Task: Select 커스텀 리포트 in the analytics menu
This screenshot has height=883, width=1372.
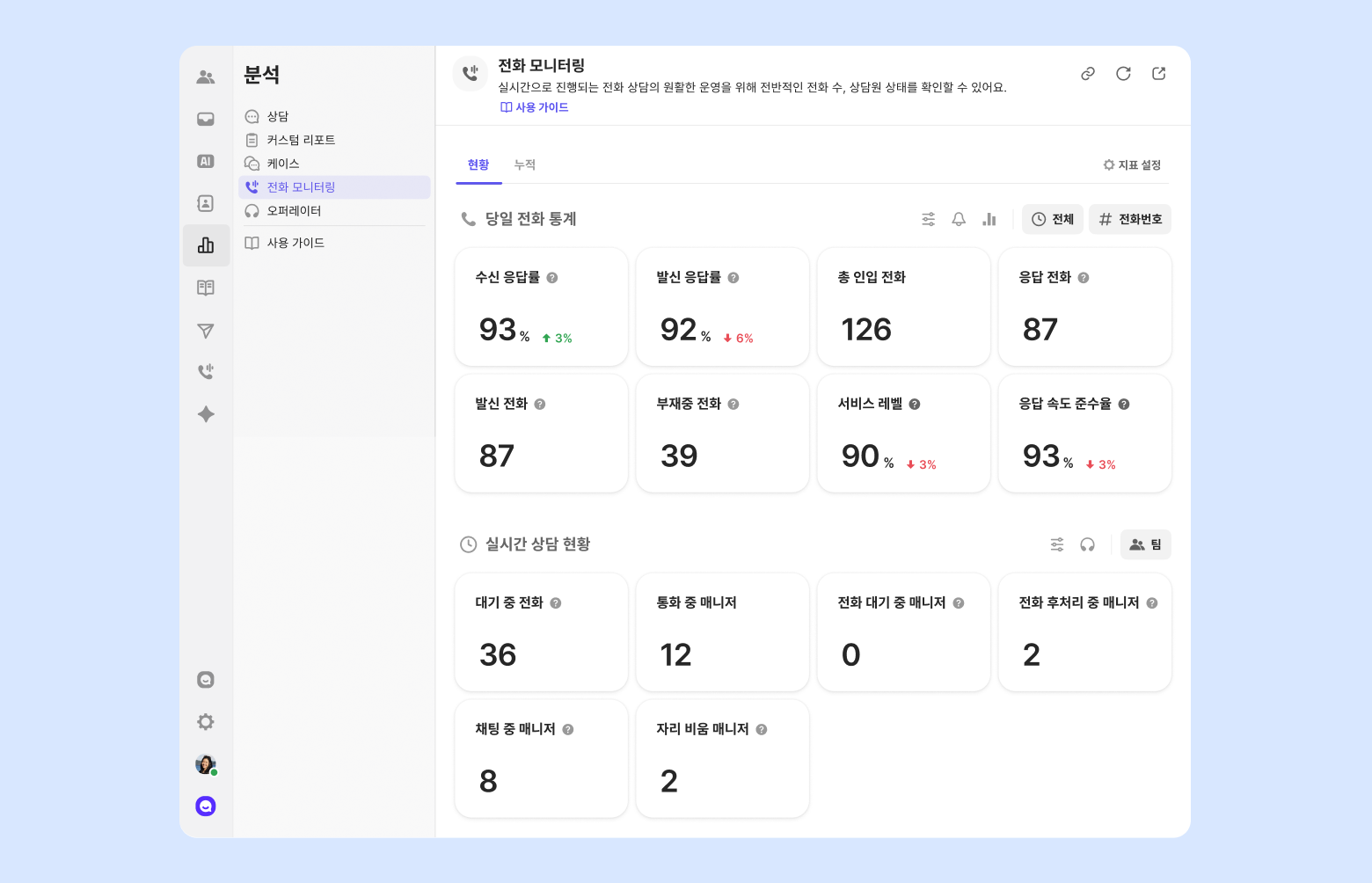Action: (x=301, y=140)
